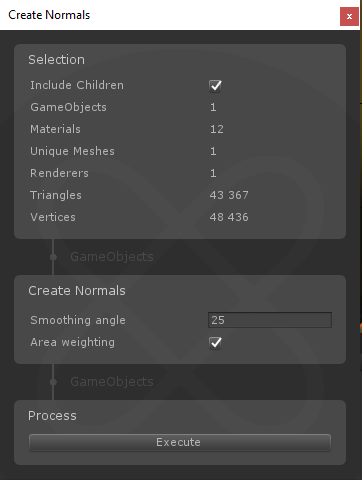Click the connector node dot below Selection
The width and height of the screenshot is (362, 480).
[x=53, y=257]
